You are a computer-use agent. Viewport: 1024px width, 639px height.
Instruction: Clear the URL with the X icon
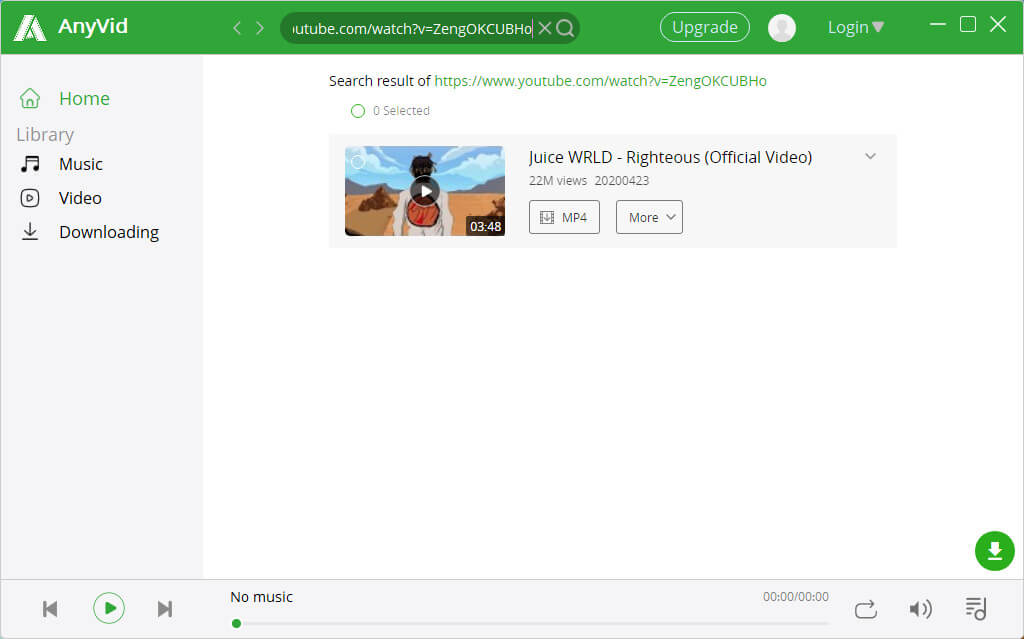[x=545, y=28]
